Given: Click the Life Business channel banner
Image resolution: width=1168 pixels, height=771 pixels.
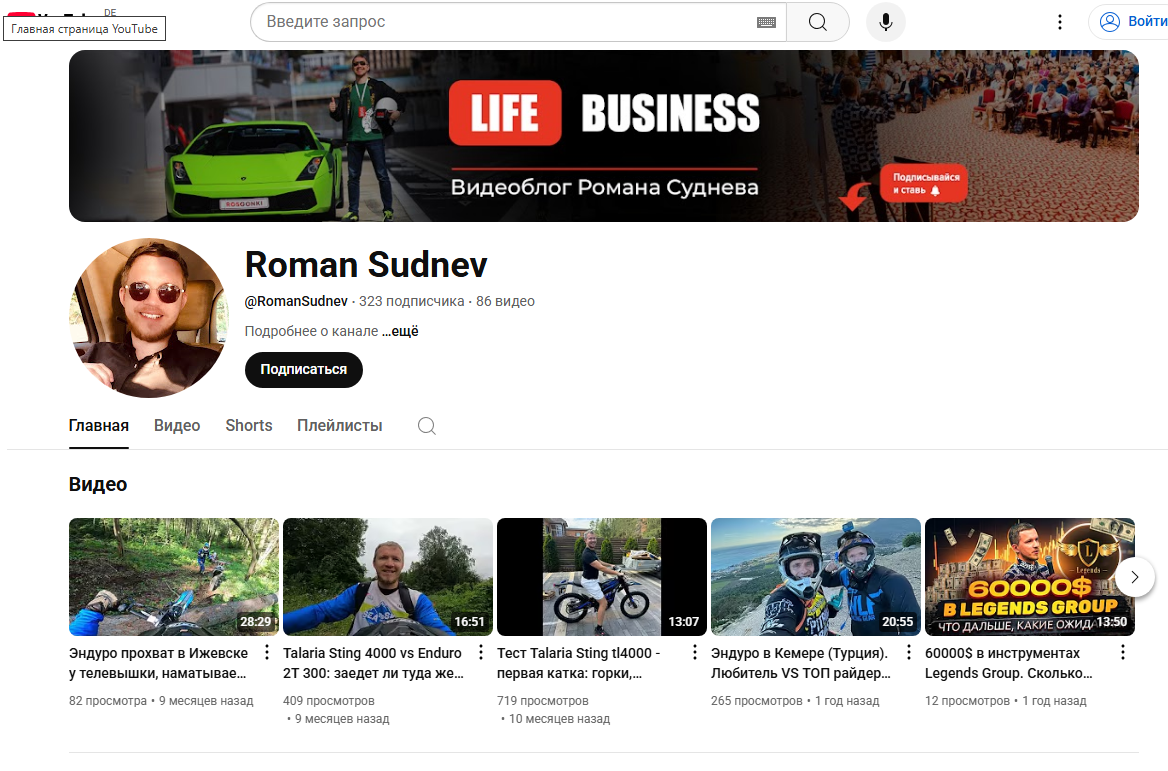Looking at the screenshot, I should (x=603, y=136).
